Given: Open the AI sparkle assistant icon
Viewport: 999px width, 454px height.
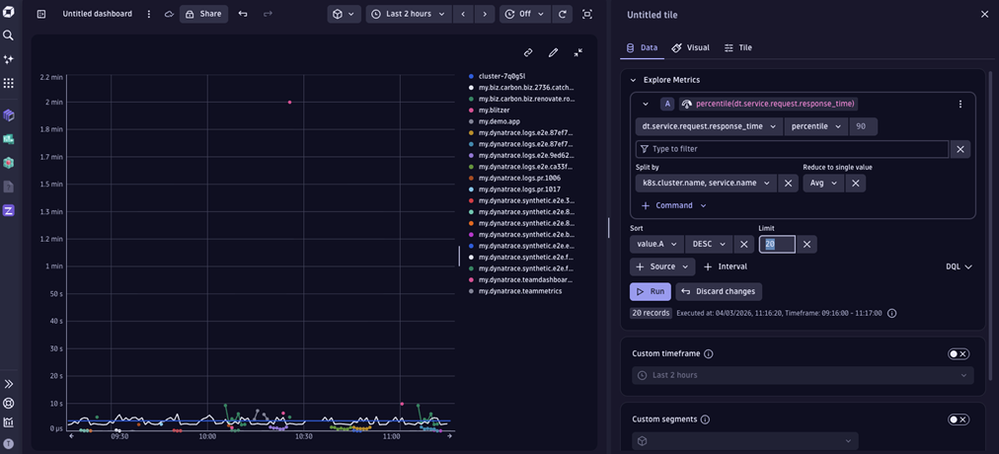Looking at the screenshot, I should click(8, 59).
